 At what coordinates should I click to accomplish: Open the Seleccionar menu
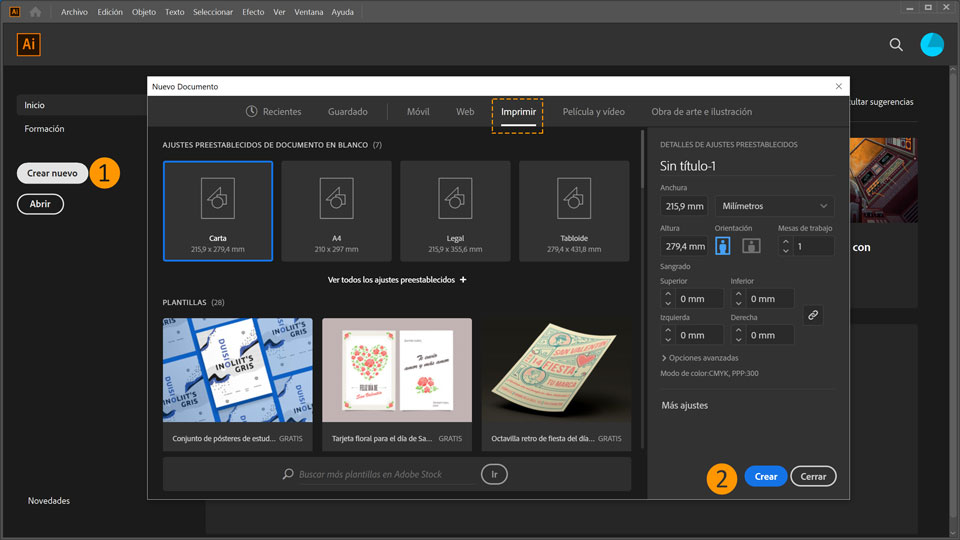[213, 12]
